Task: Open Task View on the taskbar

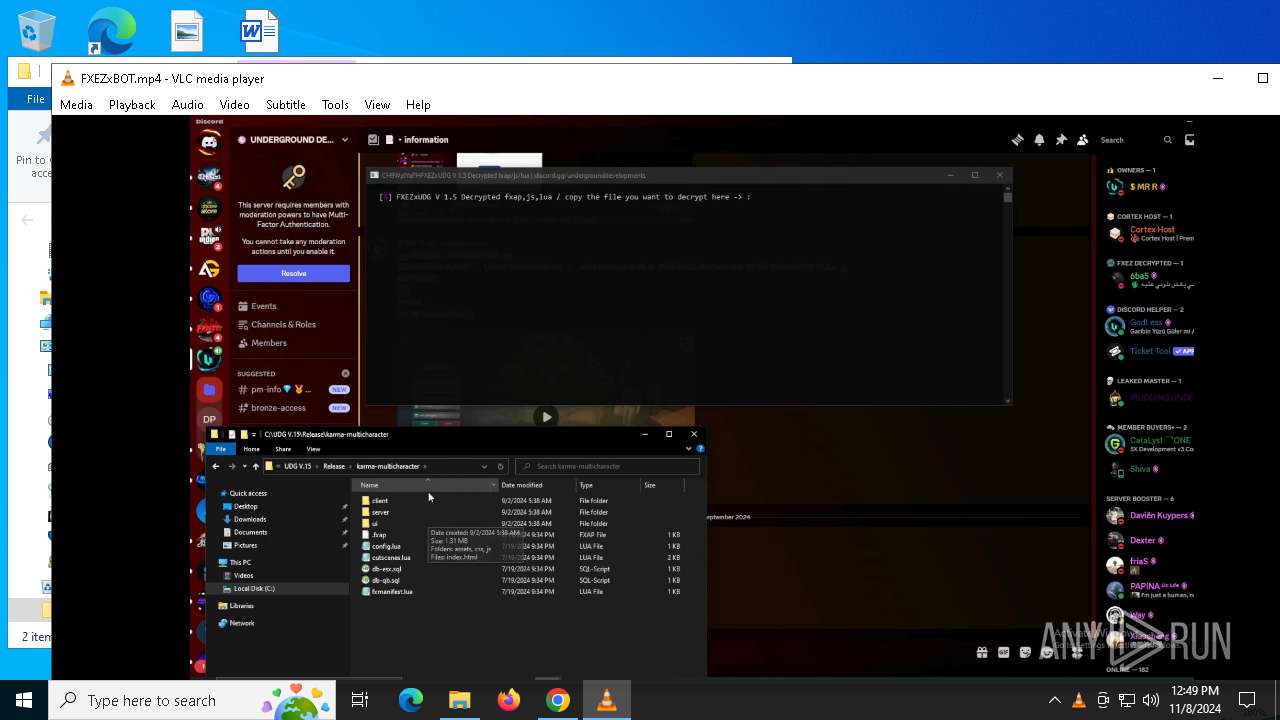Action: [360, 700]
